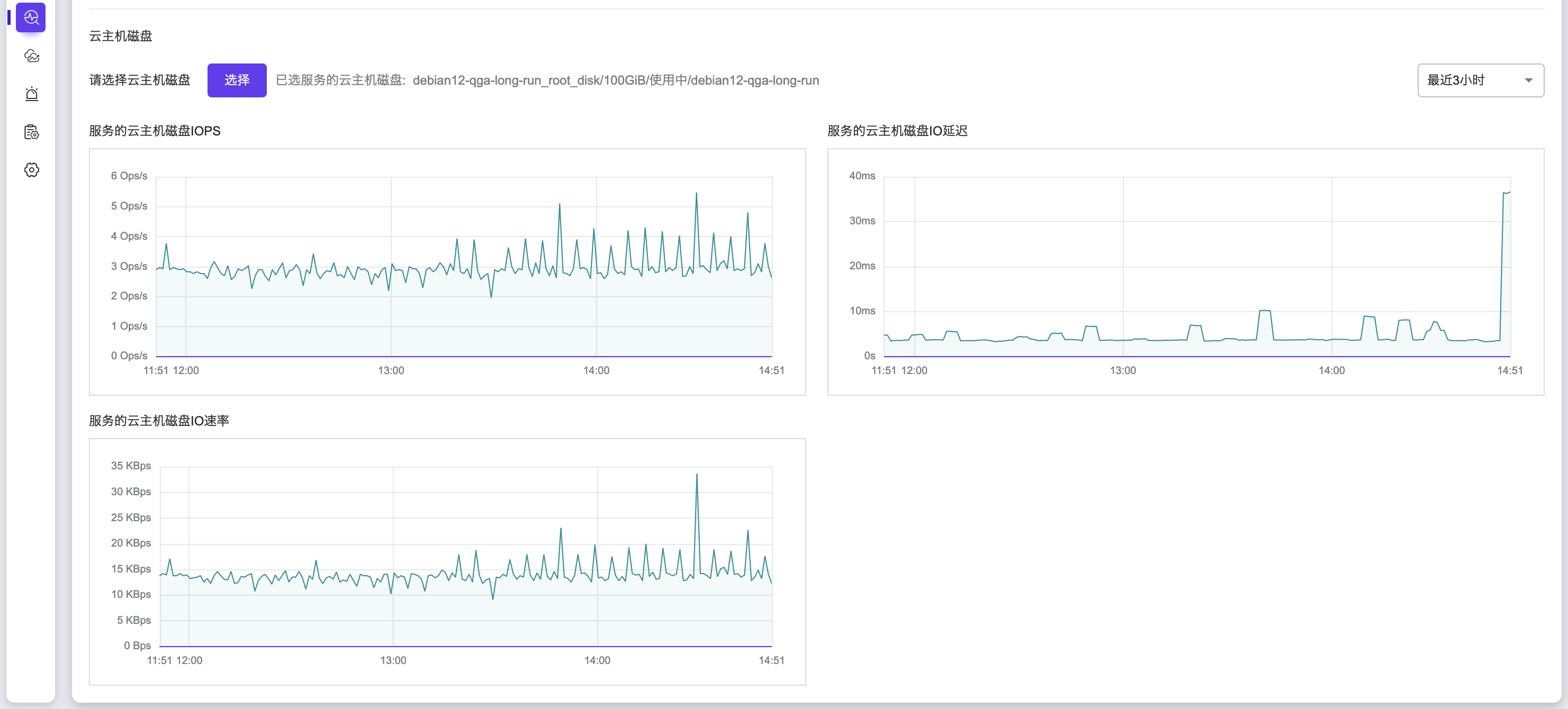Viewport: 1568px width, 709px height.
Task: Open the 最近3小时 time range dropdown
Action: point(1480,80)
